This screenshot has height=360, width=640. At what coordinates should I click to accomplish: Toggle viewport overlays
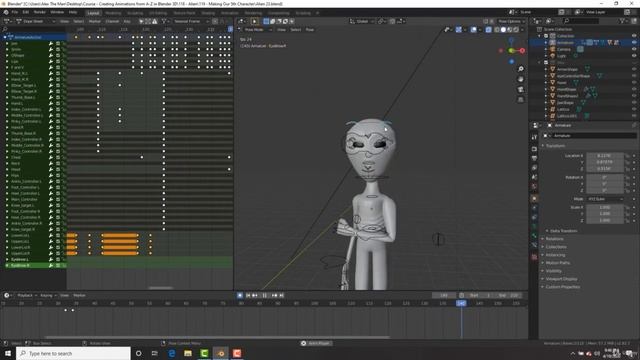[473, 29]
